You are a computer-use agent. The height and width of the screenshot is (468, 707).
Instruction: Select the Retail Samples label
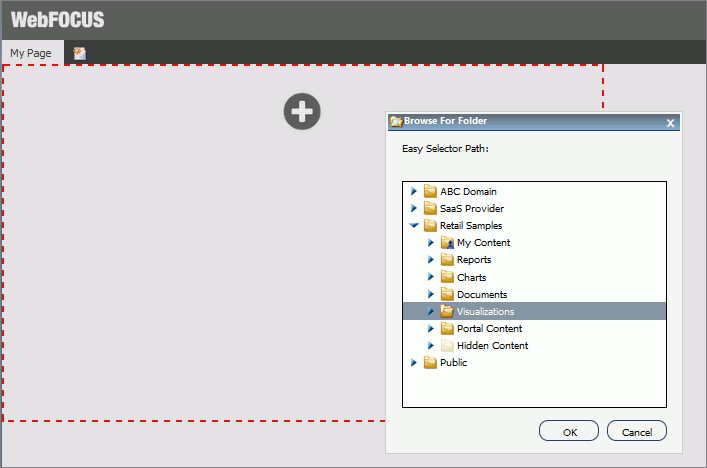(471, 226)
